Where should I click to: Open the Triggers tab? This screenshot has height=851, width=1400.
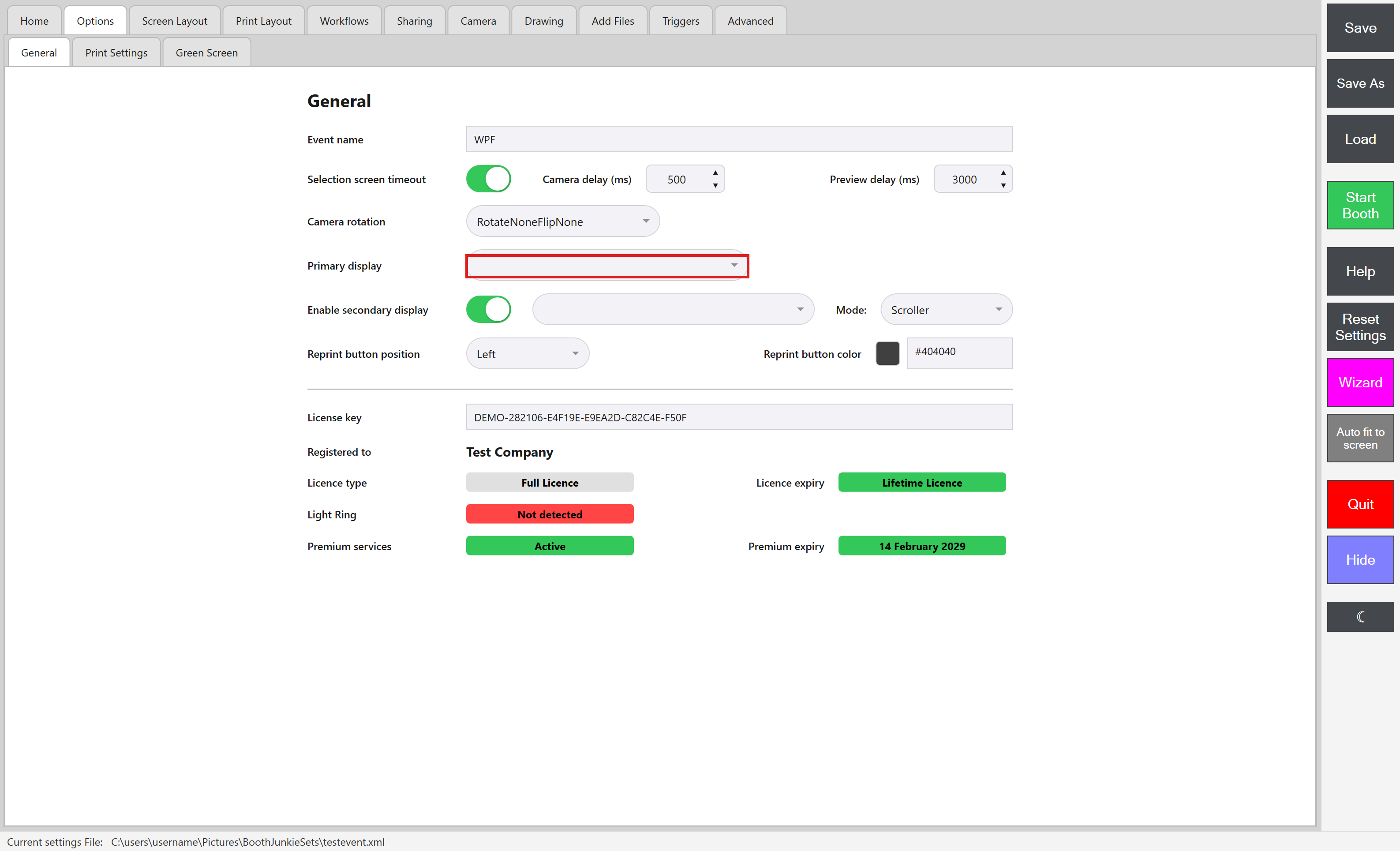coord(680,21)
